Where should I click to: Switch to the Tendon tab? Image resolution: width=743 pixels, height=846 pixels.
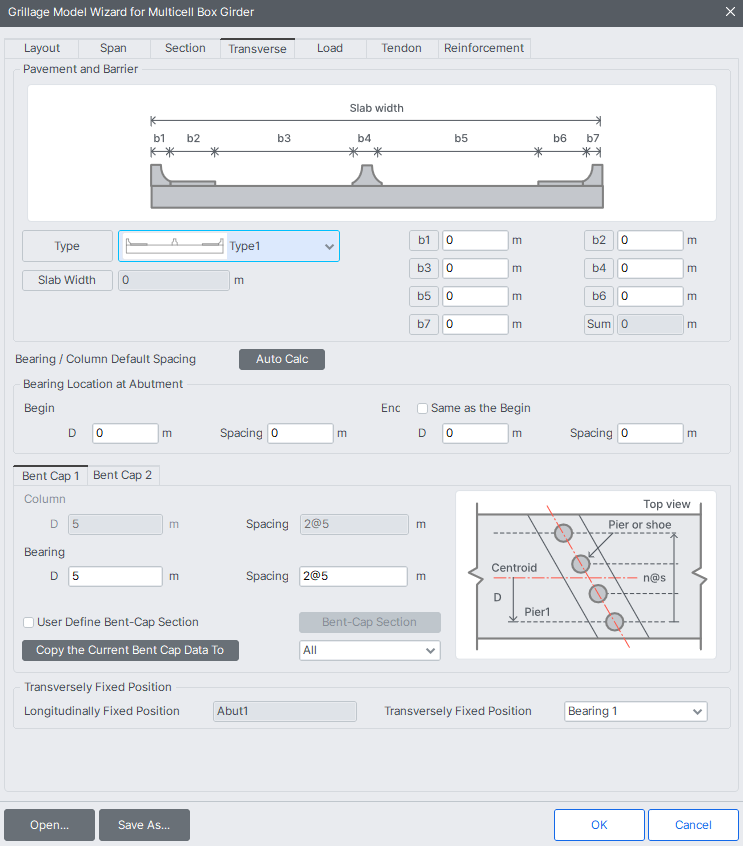click(x=401, y=48)
